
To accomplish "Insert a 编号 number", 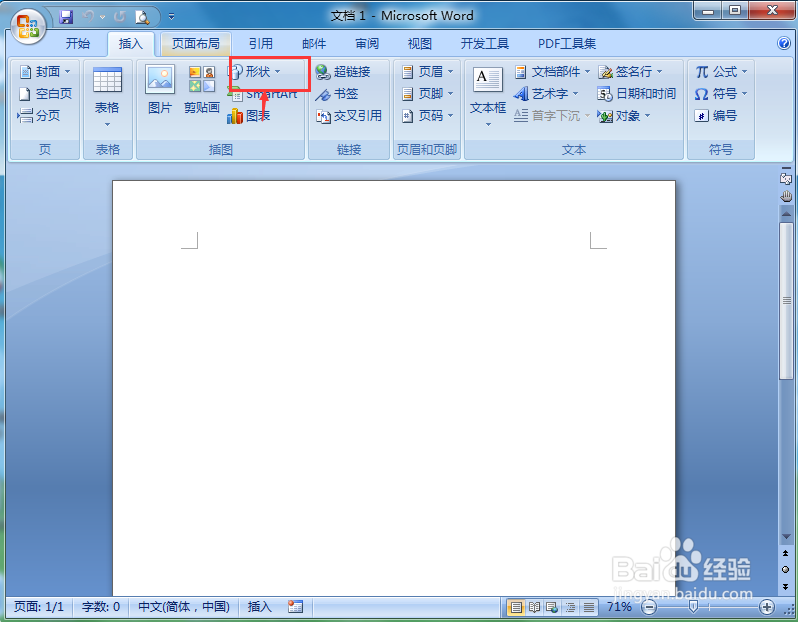I will [x=716, y=116].
